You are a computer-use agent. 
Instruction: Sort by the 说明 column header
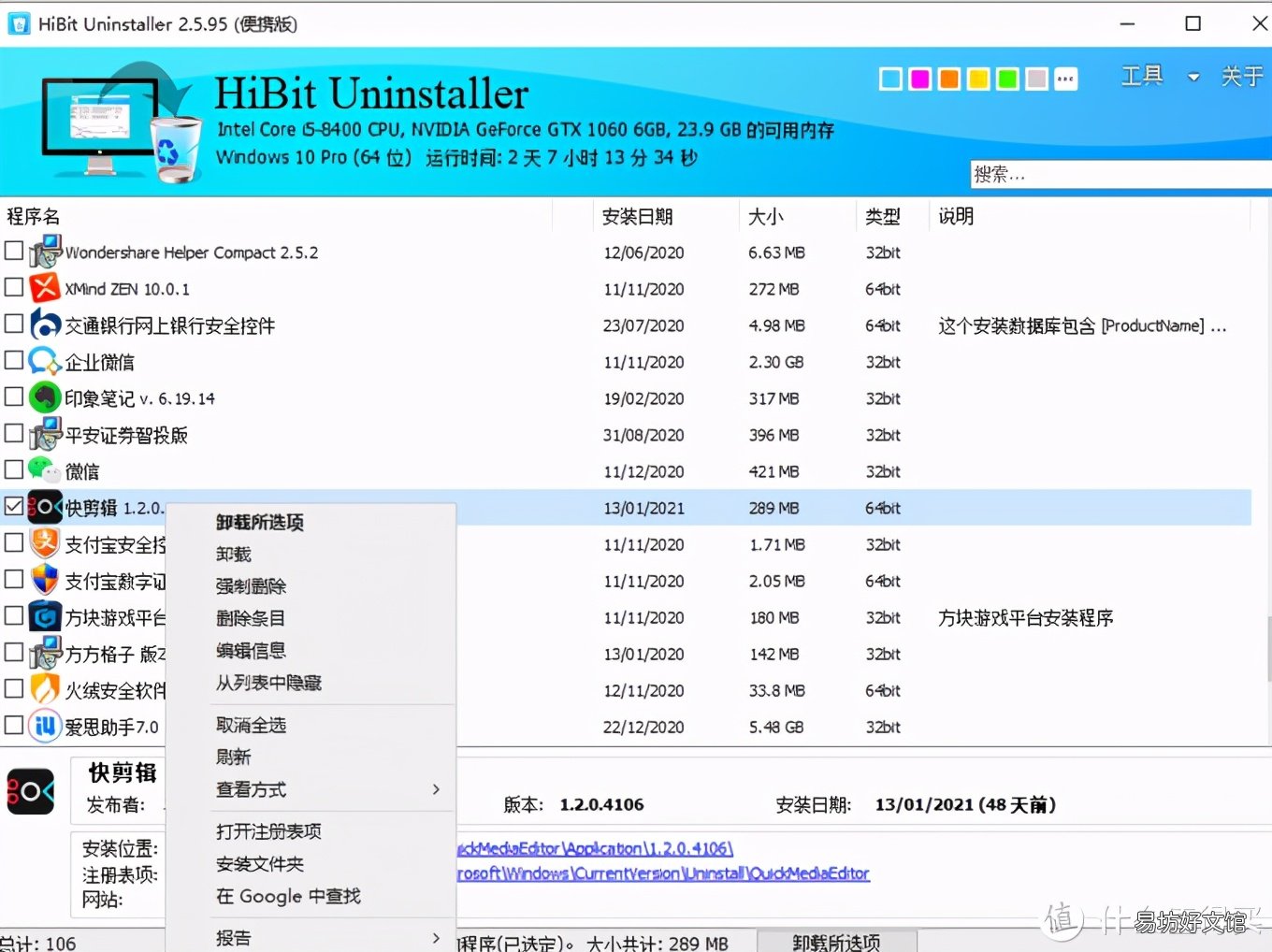point(956,216)
